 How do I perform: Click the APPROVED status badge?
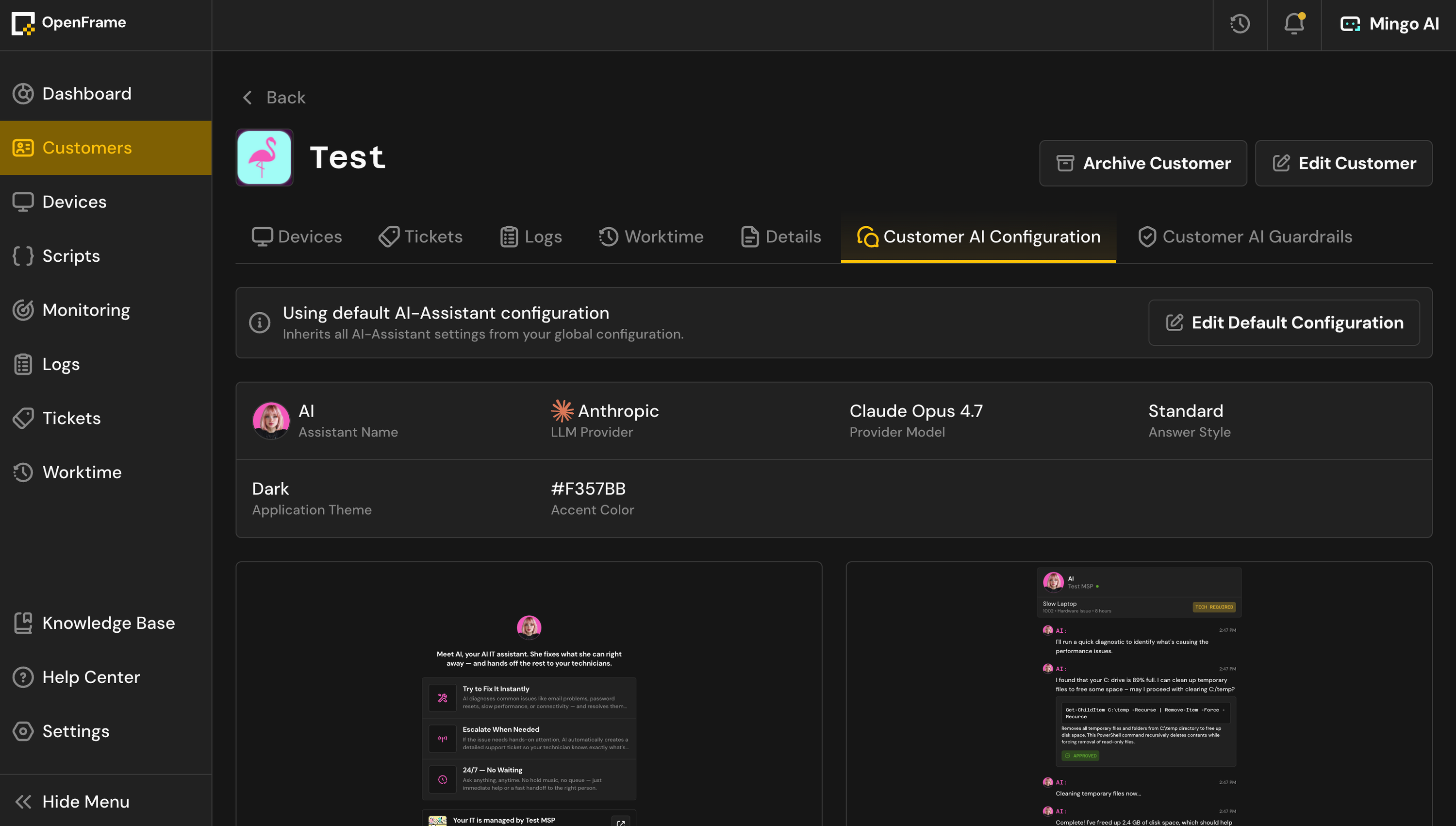(x=1080, y=756)
